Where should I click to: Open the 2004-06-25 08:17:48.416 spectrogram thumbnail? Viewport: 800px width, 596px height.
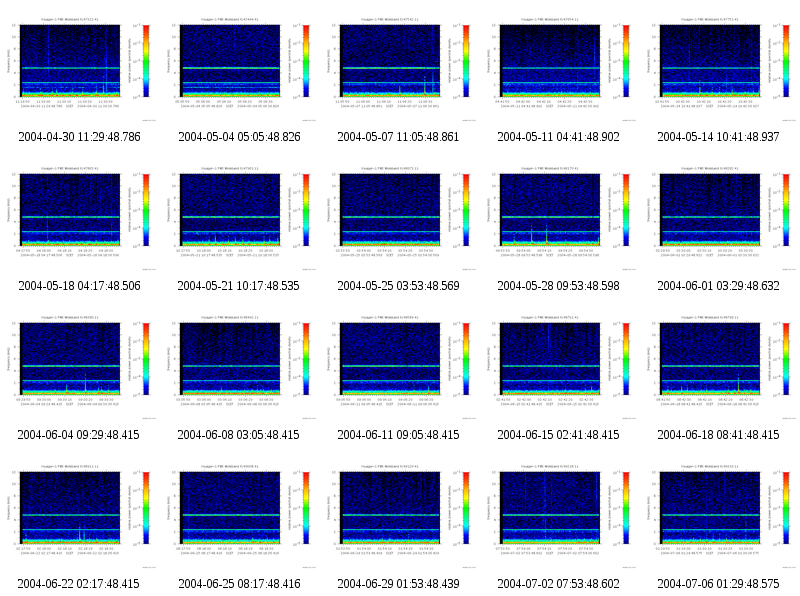239,515
